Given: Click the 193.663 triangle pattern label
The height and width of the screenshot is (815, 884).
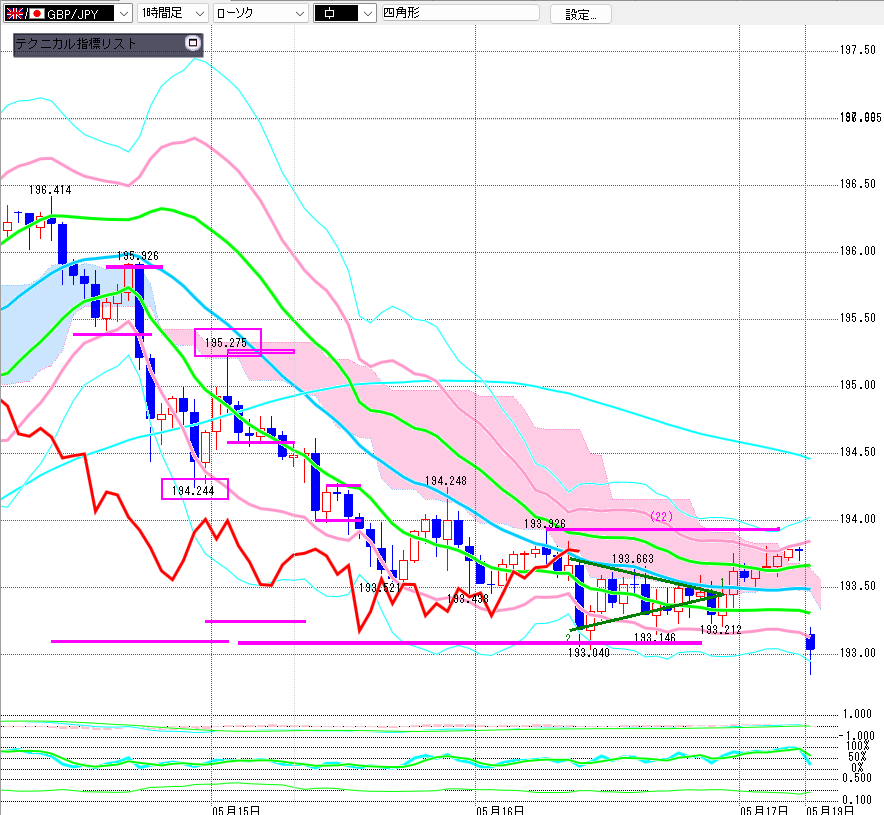Looking at the screenshot, I should (633, 559).
